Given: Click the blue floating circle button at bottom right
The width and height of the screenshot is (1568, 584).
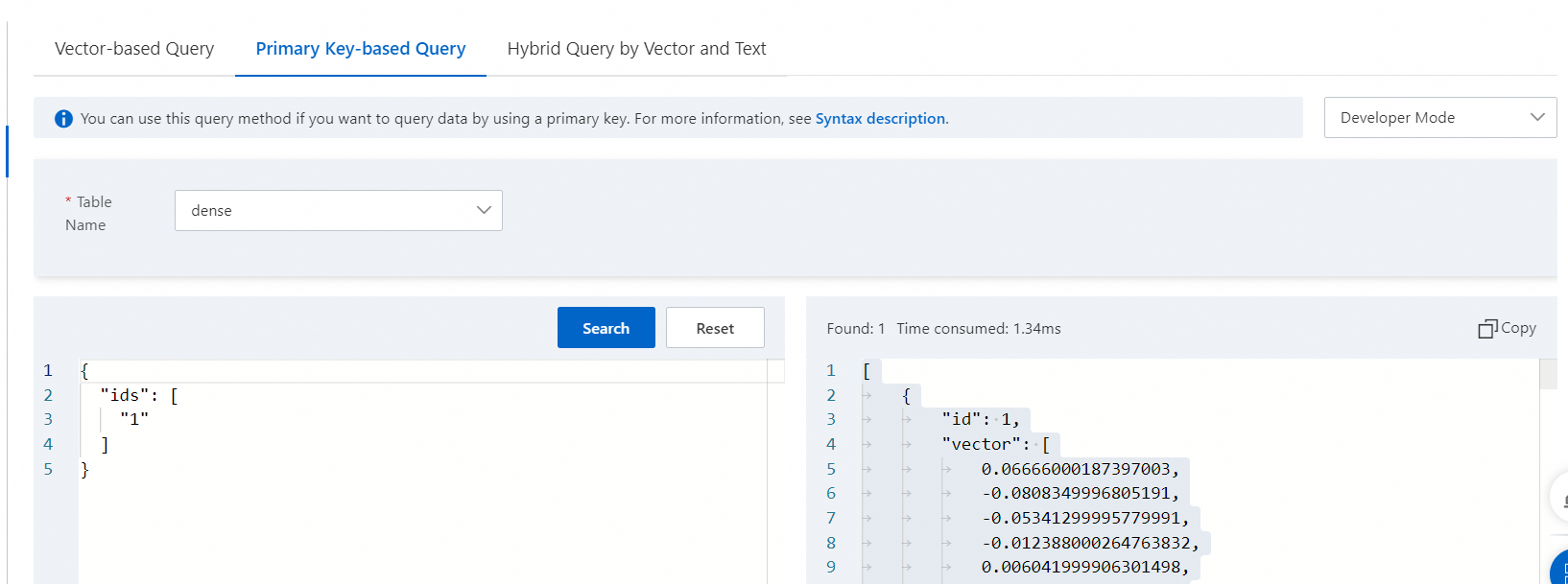Looking at the screenshot, I should (1560, 568).
